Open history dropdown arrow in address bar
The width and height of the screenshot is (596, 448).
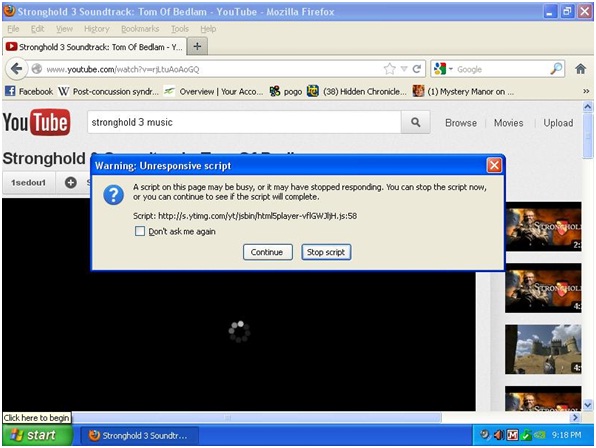click(404, 69)
